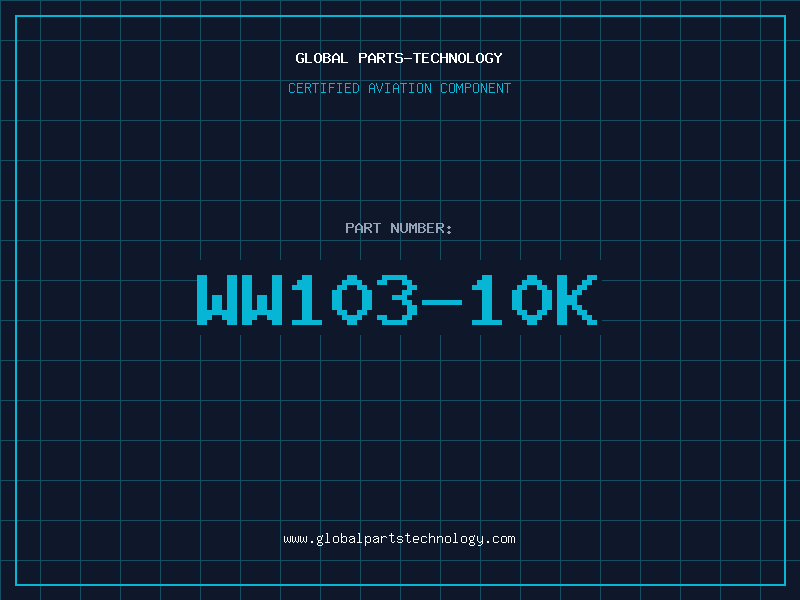
Task: Click the letters WW in the part number
Action: point(240,299)
